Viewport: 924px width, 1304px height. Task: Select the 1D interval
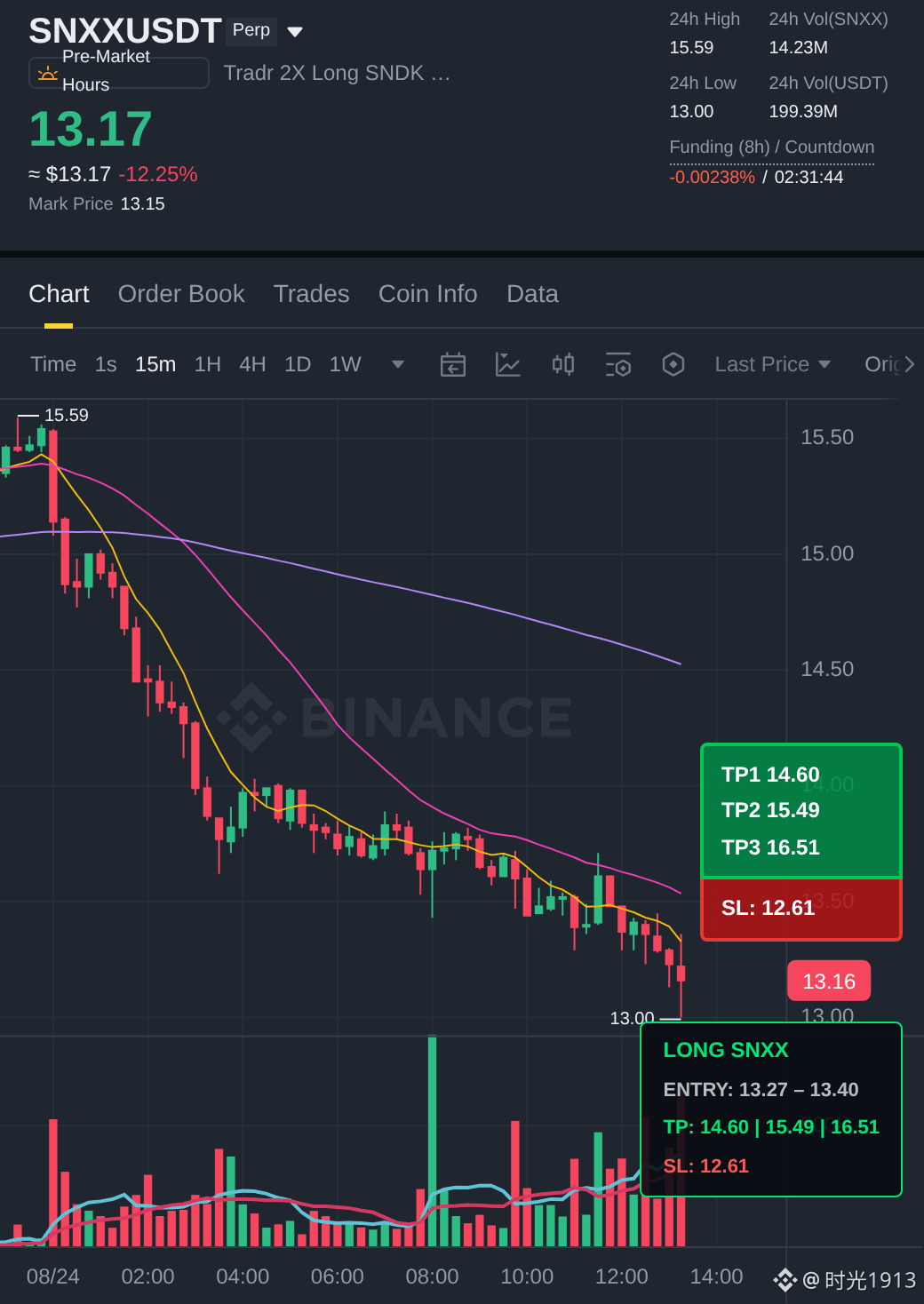coord(298,364)
